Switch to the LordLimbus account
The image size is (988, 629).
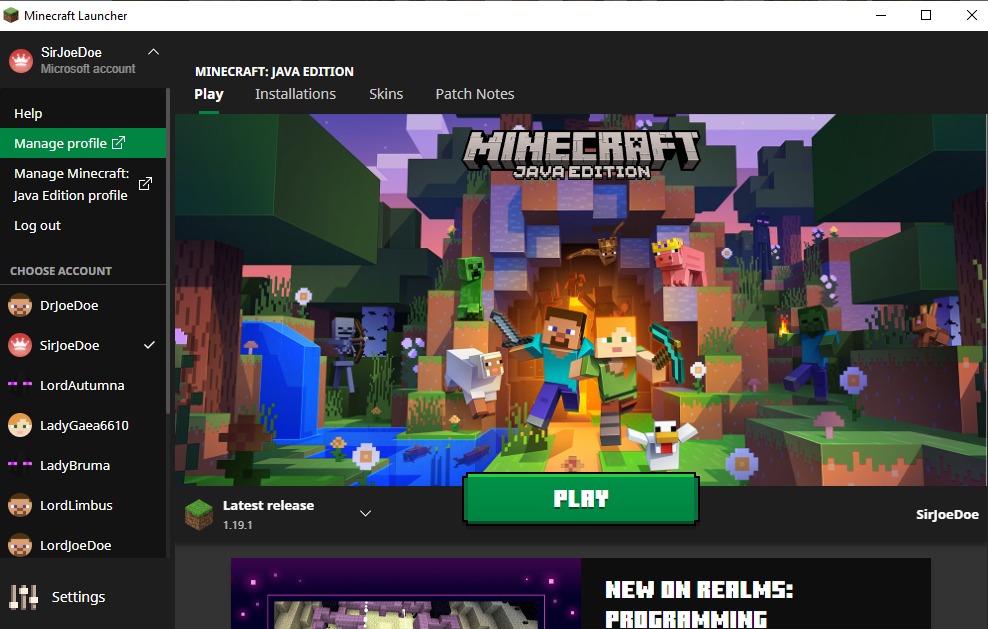coord(83,505)
